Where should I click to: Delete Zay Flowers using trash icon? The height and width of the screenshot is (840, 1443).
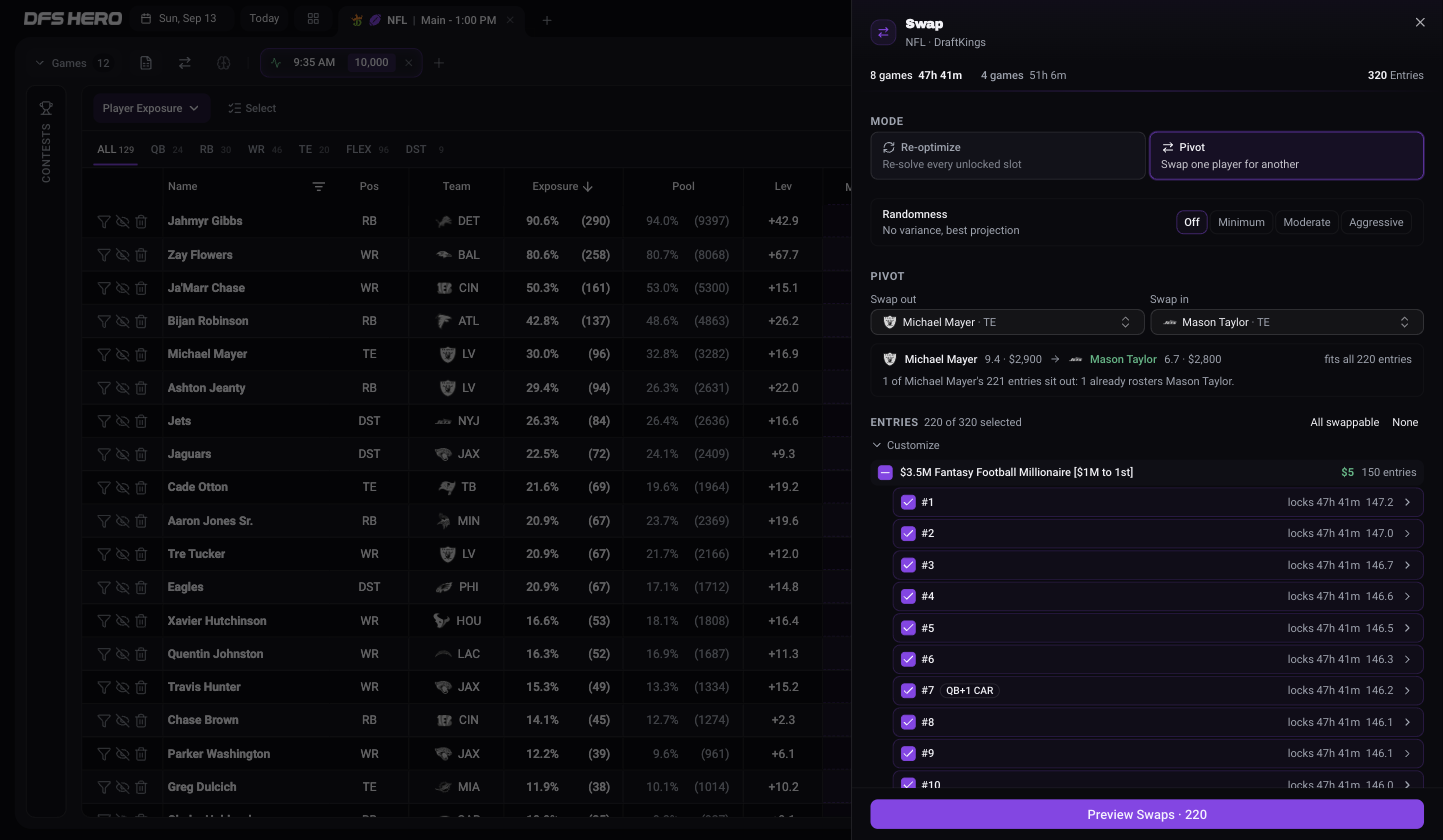pos(141,255)
